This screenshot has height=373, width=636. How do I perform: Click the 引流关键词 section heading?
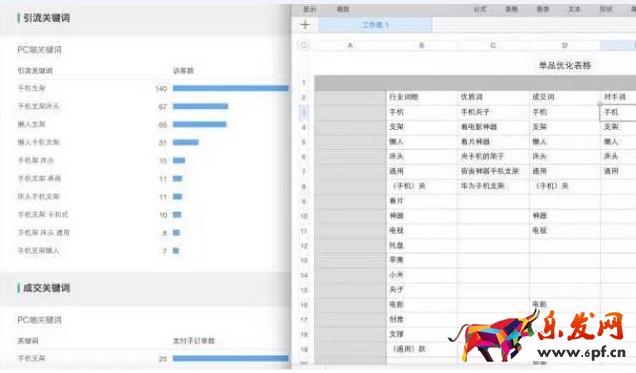pos(46,18)
